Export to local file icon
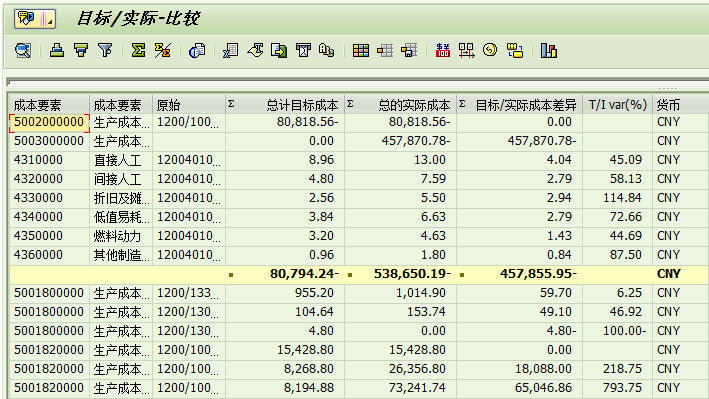This screenshot has height=399, width=709. tap(279, 50)
